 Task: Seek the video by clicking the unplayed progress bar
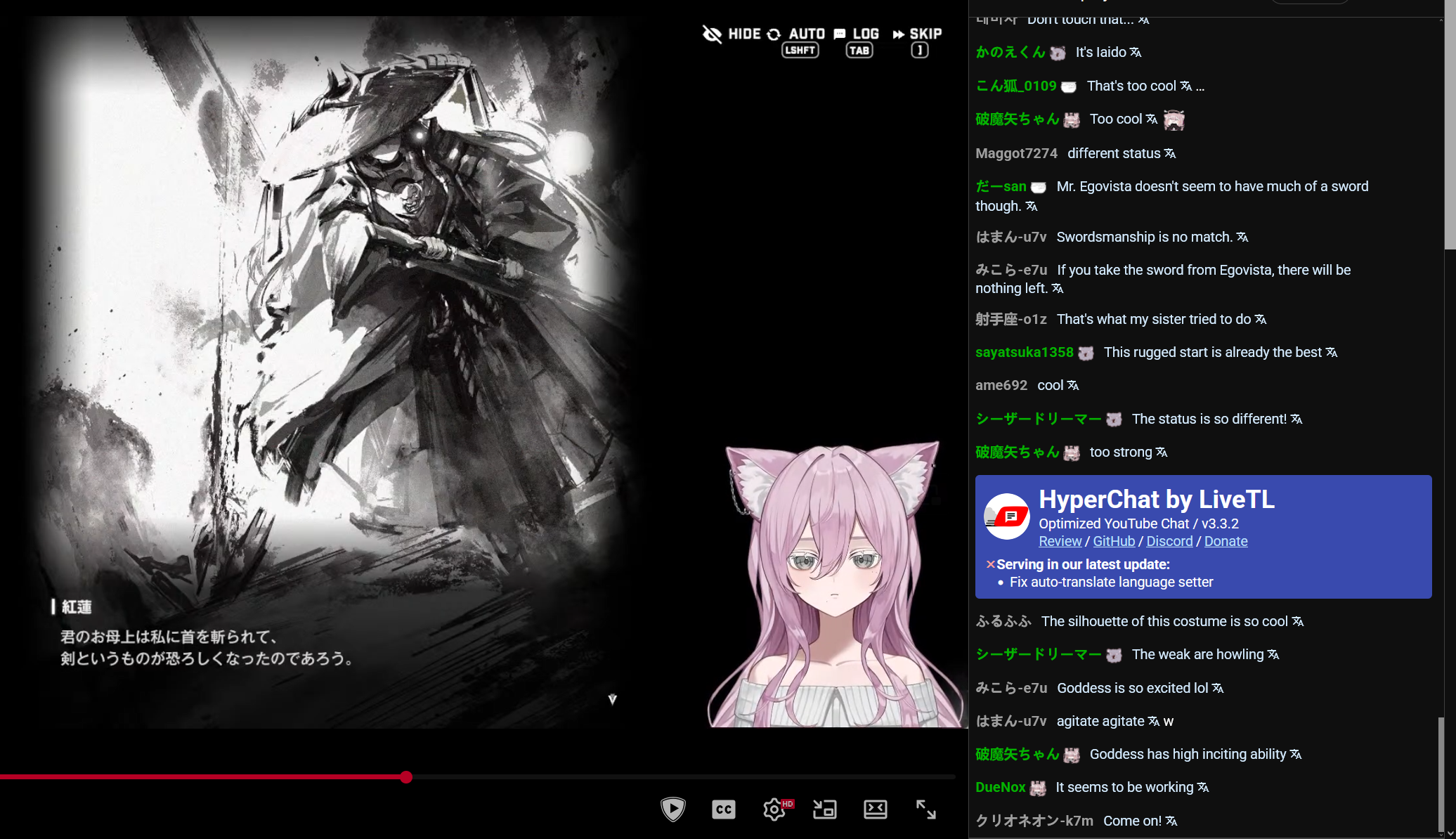(x=683, y=777)
